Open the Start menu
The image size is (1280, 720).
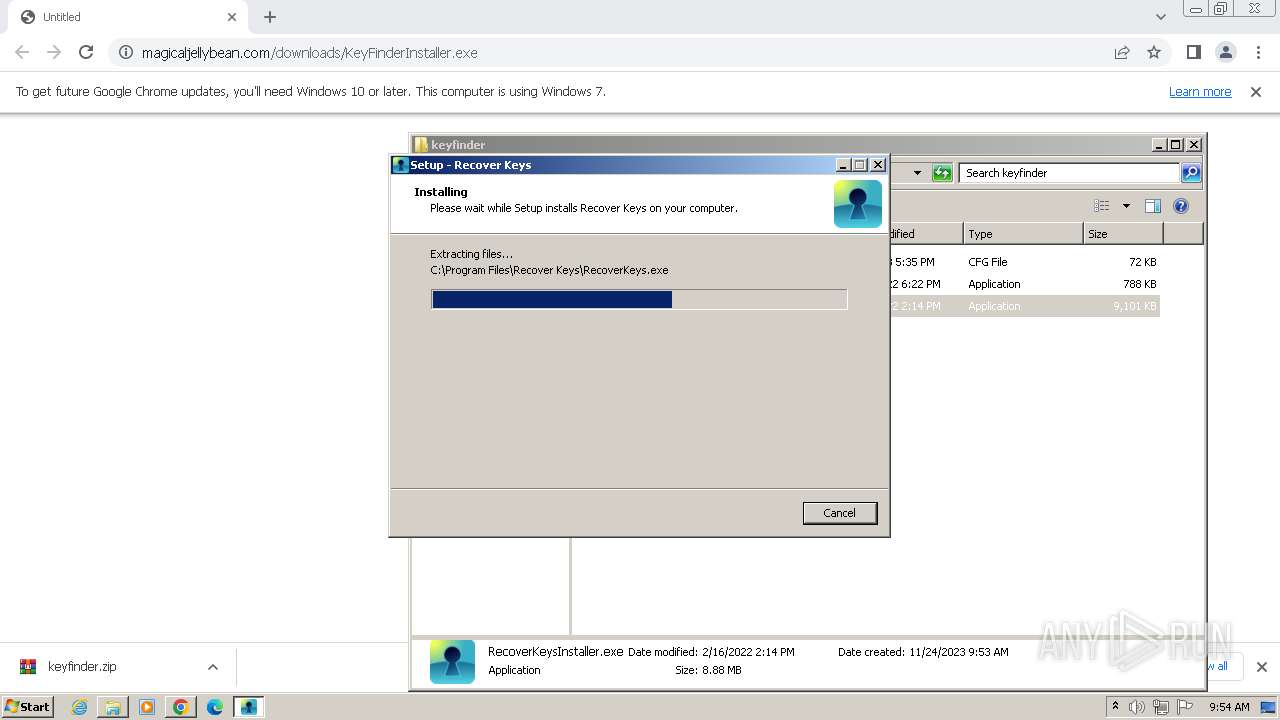pyautogui.click(x=28, y=706)
